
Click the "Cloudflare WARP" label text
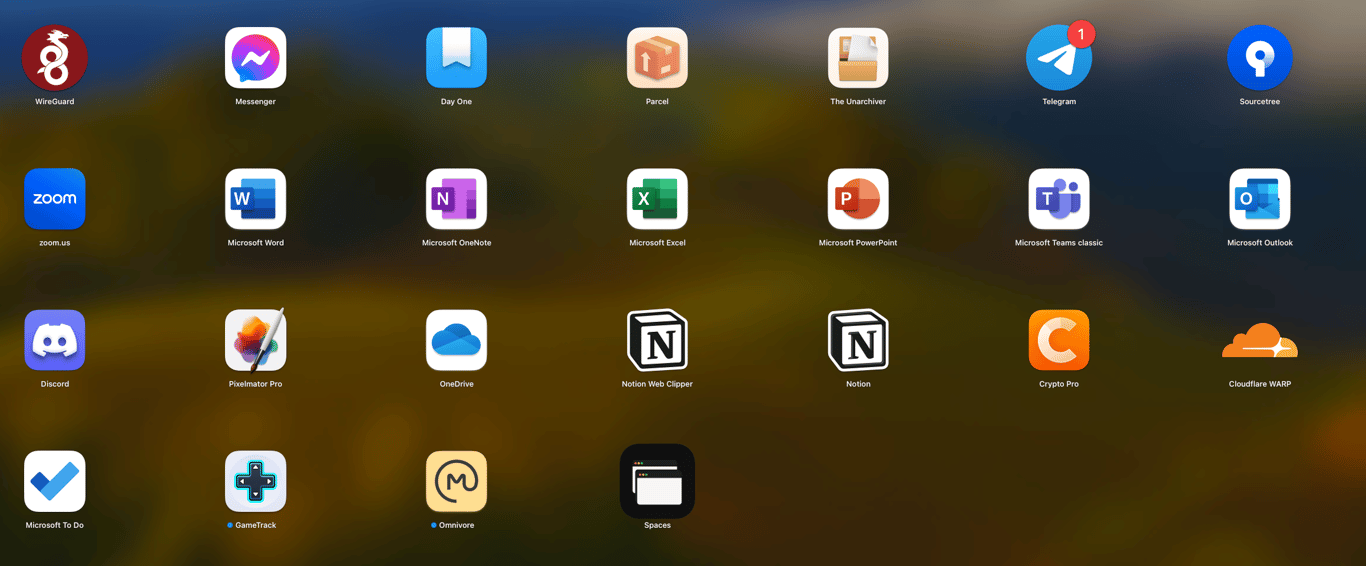1260,384
